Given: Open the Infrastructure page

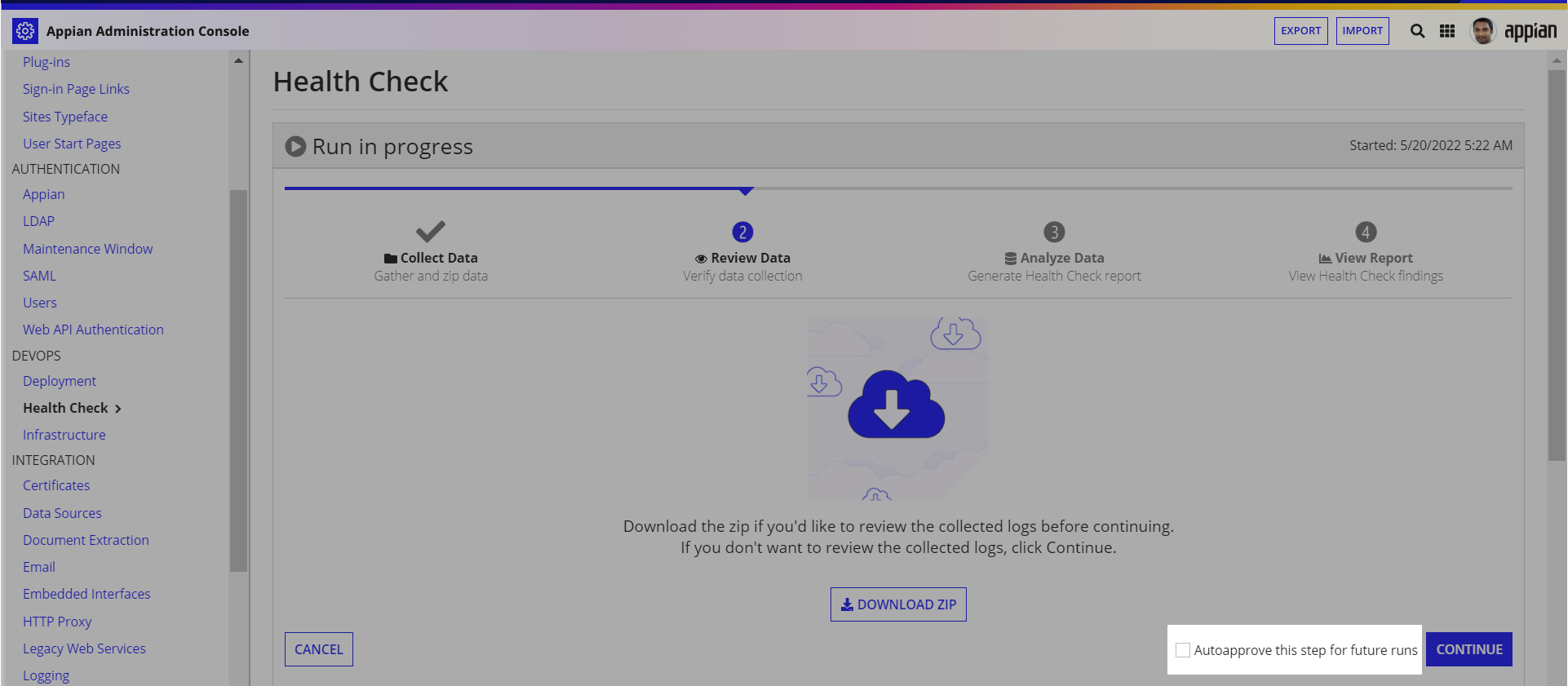Looking at the screenshot, I should point(64,435).
